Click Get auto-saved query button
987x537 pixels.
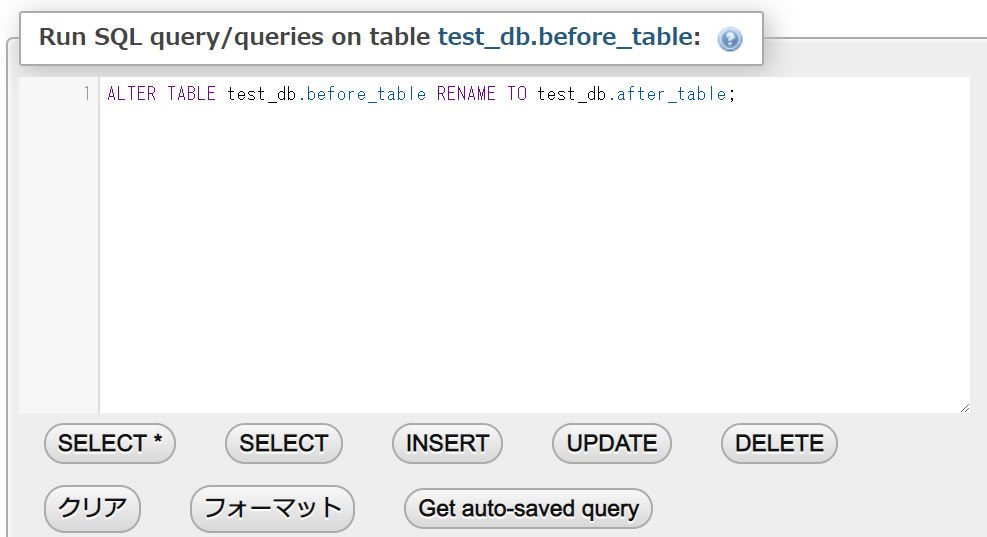click(528, 508)
